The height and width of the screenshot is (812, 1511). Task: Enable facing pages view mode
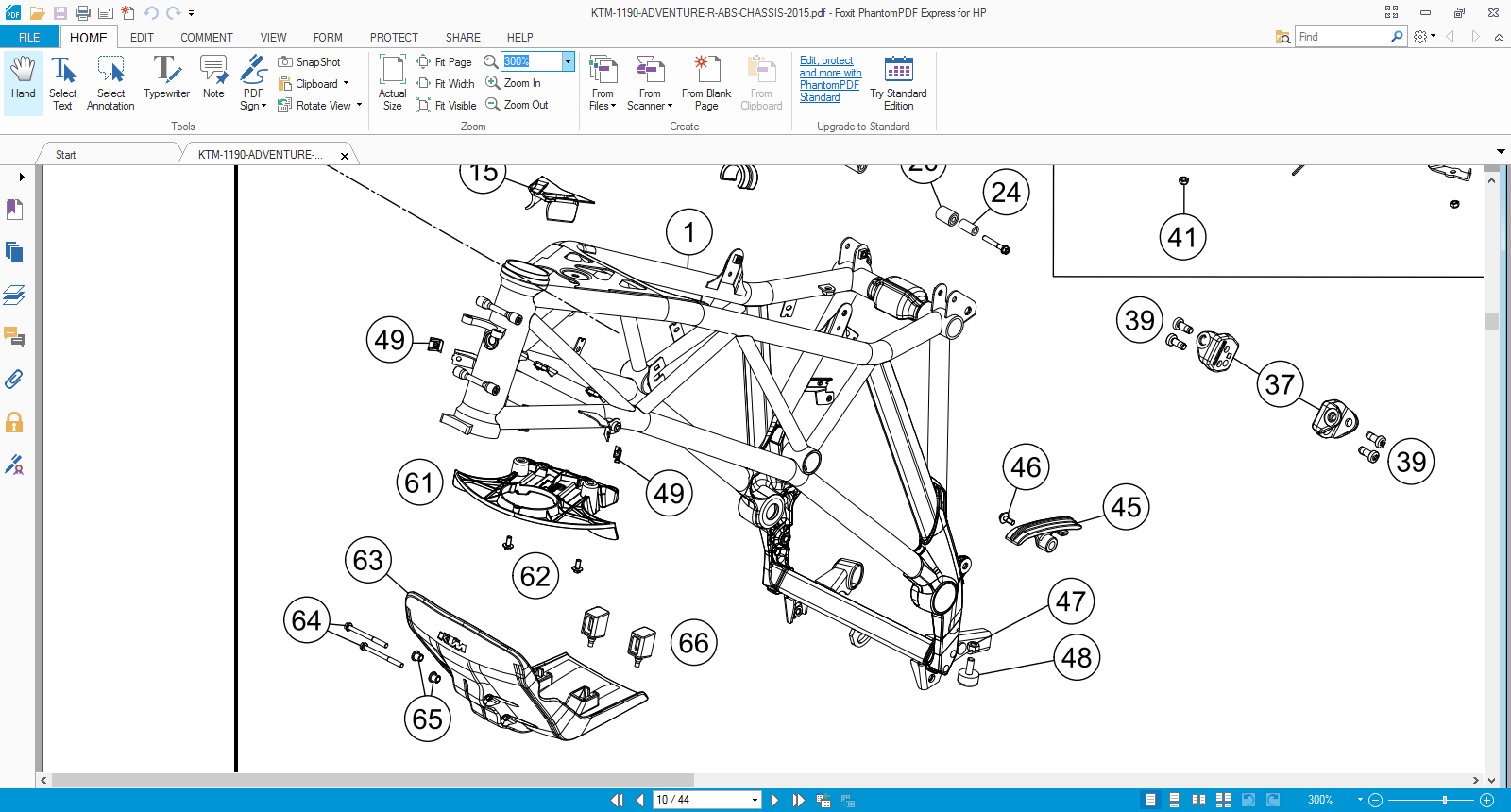pos(1198,800)
